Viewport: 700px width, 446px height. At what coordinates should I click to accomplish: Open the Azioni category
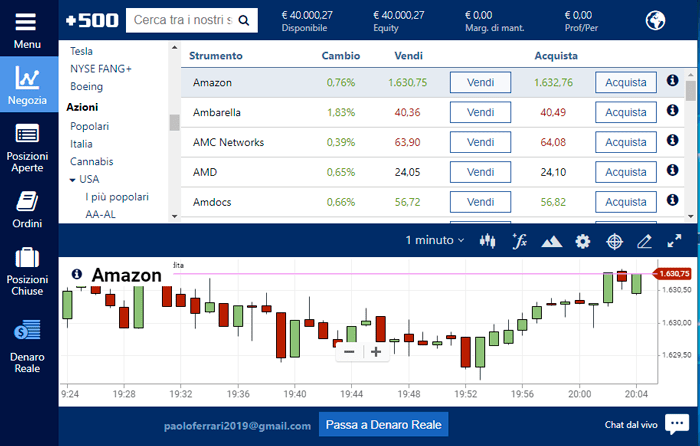click(82, 107)
